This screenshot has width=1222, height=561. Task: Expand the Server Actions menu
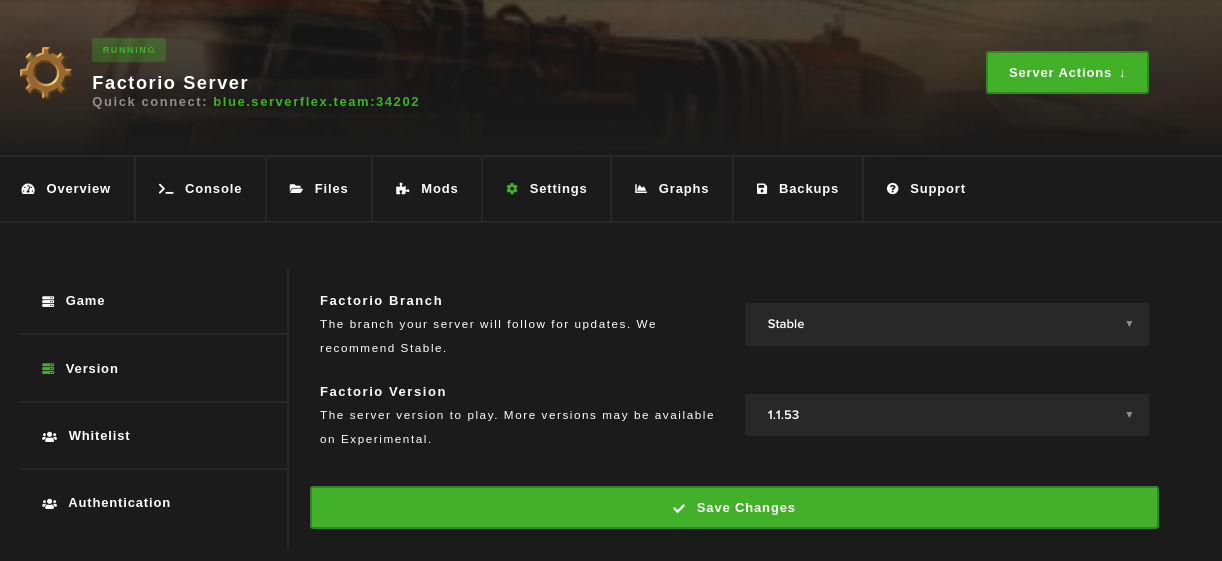click(1067, 73)
